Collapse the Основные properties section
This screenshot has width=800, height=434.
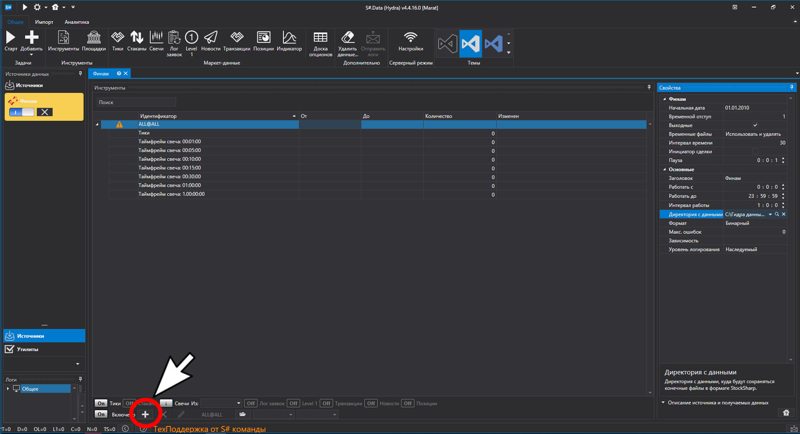point(664,169)
